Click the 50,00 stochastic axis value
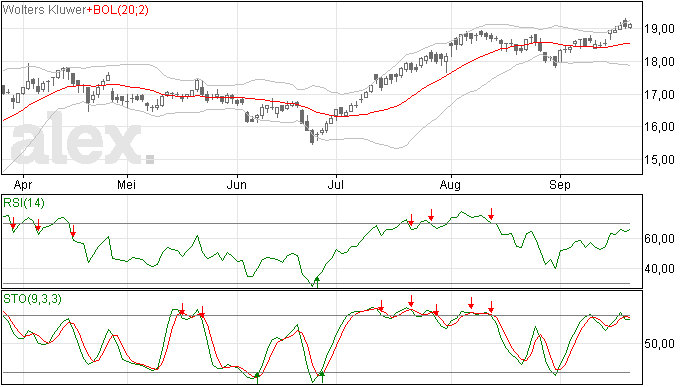Viewport: 690px width, 387px height. click(x=660, y=343)
